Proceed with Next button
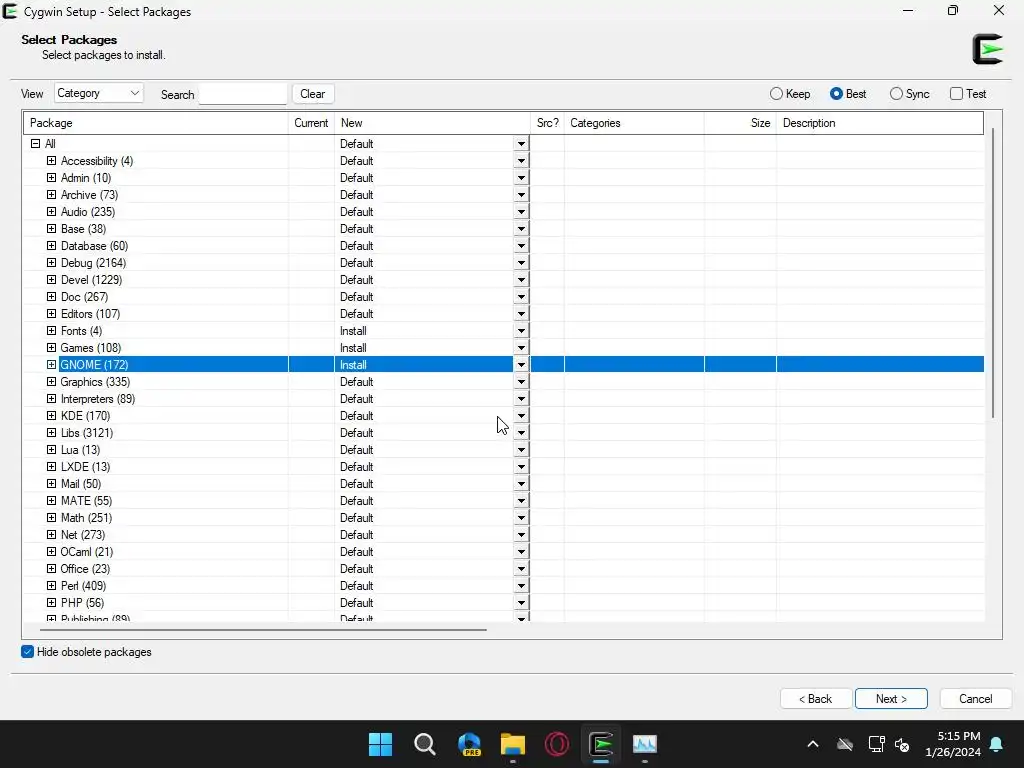The height and width of the screenshot is (768, 1024). coord(891,699)
